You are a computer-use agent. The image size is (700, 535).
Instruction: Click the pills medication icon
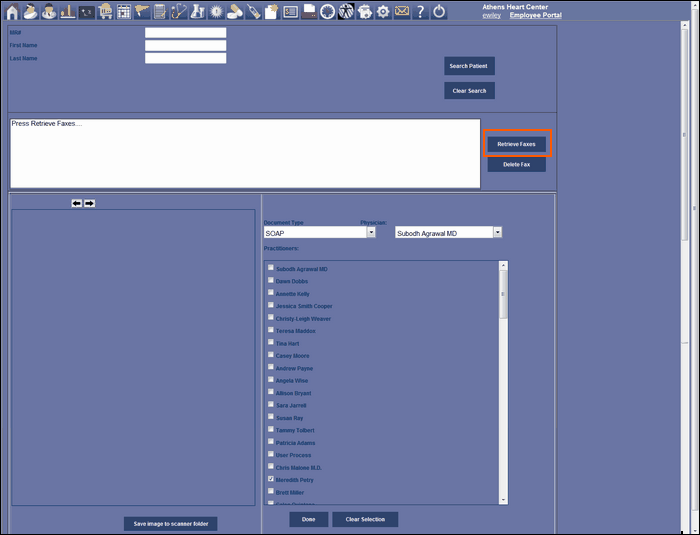[x=234, y=12]
